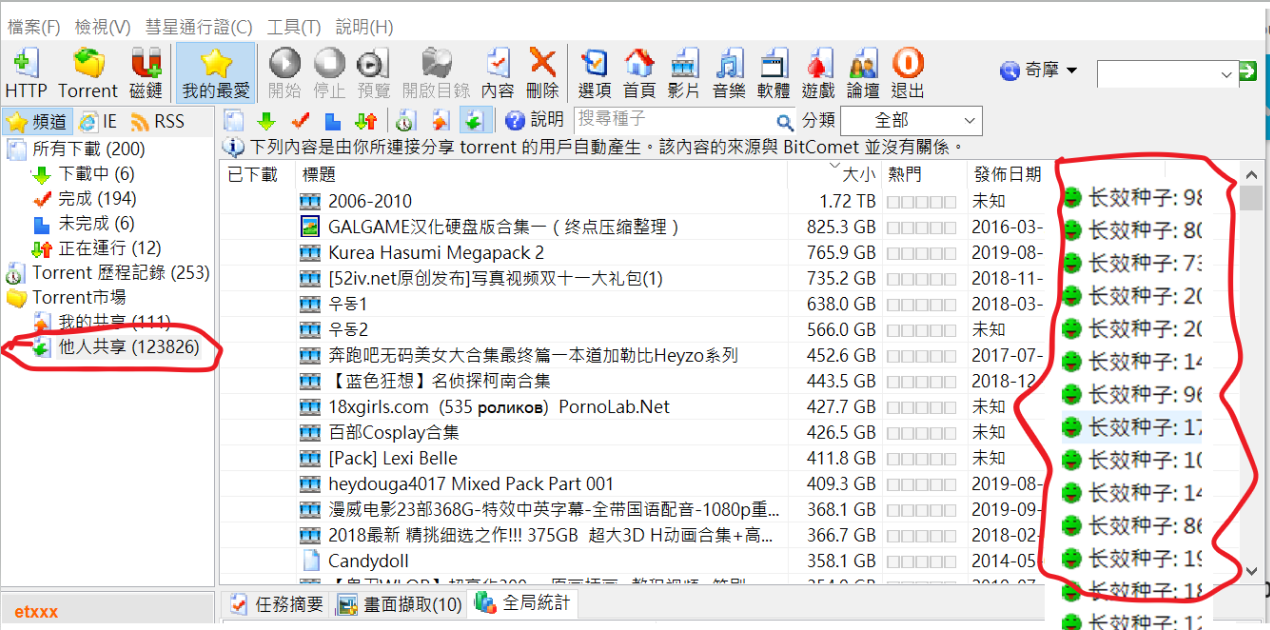
Task: Switch to the 任務摘要 tab
Action: point(278,604)
